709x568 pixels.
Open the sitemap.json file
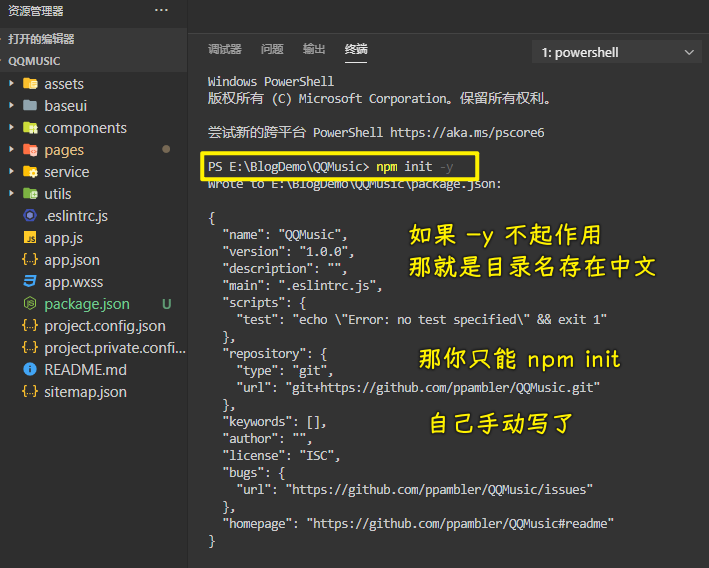pyautogui.click(x=85, y=392)
